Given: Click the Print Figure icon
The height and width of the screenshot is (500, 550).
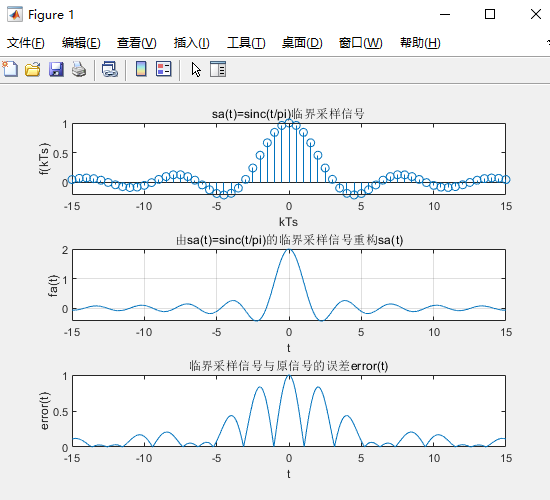Looking at the screenshot, I should 79,69.
